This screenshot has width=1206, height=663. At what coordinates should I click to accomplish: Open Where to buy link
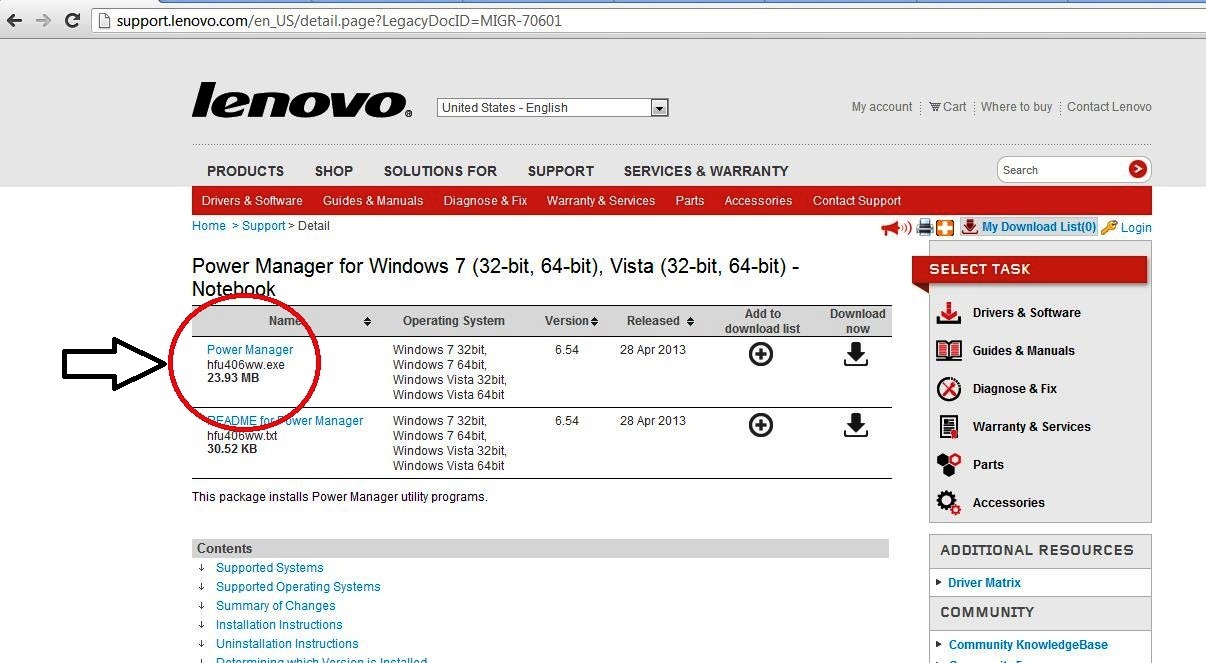[1016, 107]
